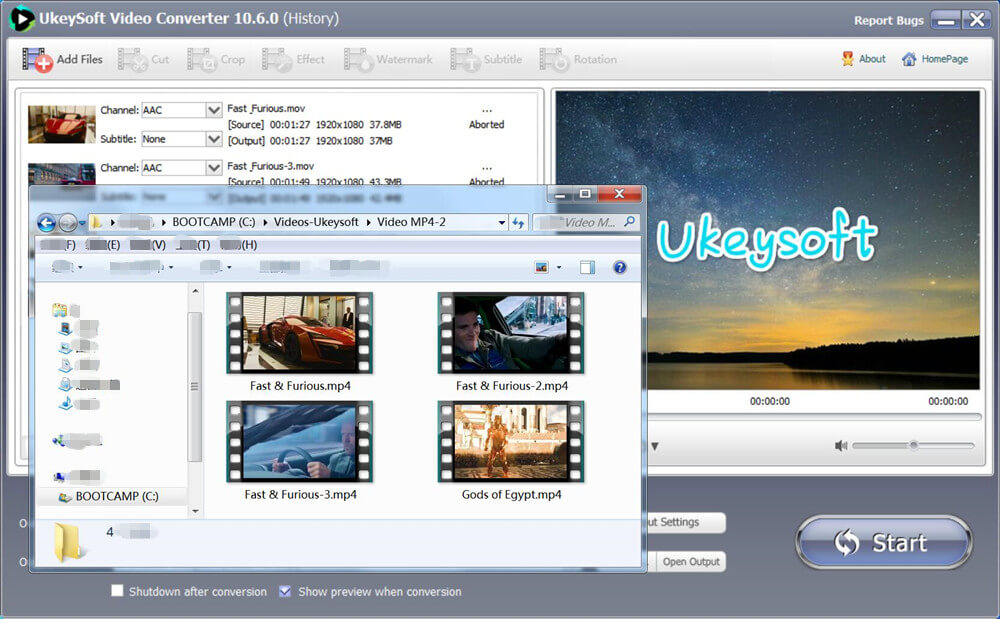The image size is (1000, 619).
Task: Open the view mode dropdown arrow
Action: [x=559, y=268]
